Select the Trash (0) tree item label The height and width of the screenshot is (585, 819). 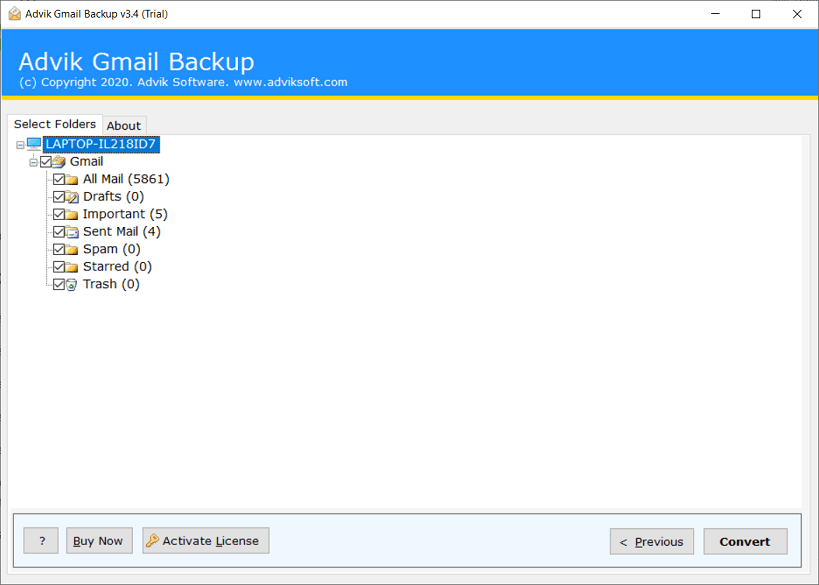click(x=111, y=284)
